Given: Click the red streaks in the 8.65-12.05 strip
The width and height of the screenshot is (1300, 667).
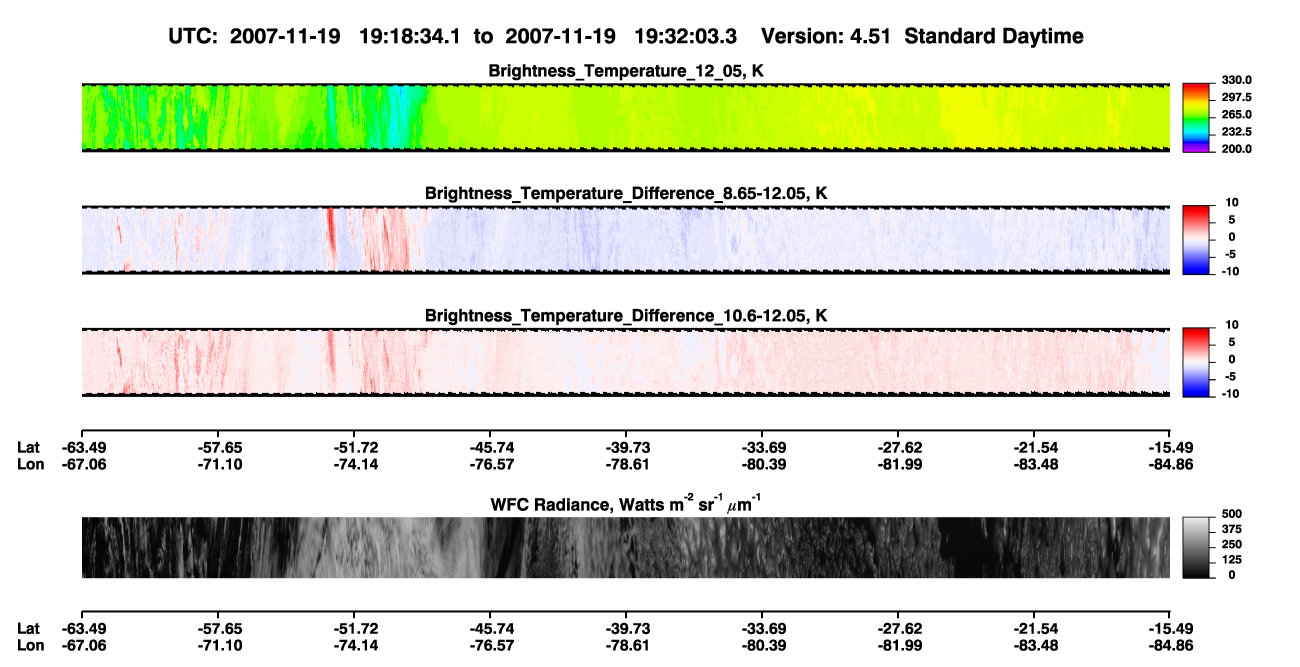Looking at the screenshot, I should (380, 239).
